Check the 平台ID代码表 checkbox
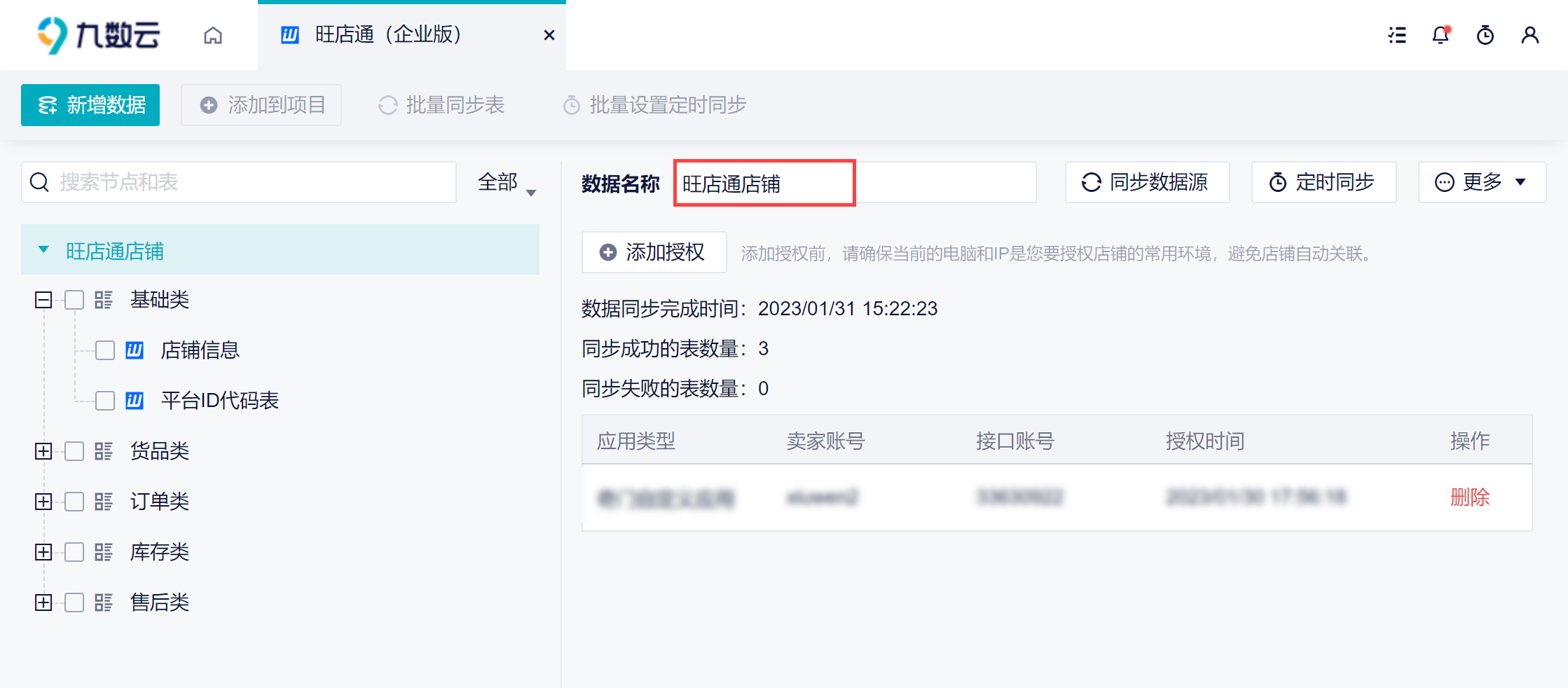This screenshot has height=688, width=1568. (105, 401)
